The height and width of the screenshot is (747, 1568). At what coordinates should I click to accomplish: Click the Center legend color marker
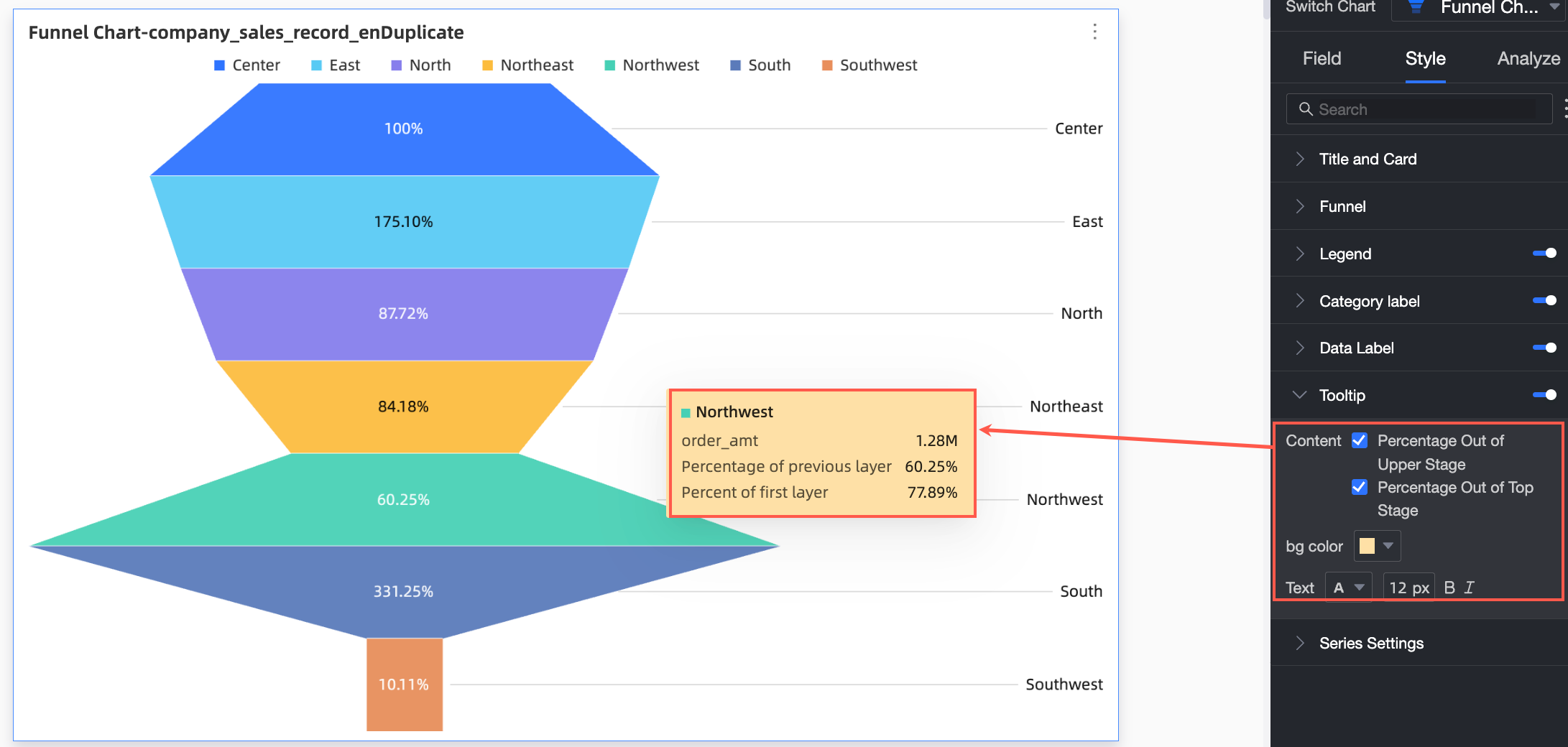pyautogui.click(x=220, y=65)
